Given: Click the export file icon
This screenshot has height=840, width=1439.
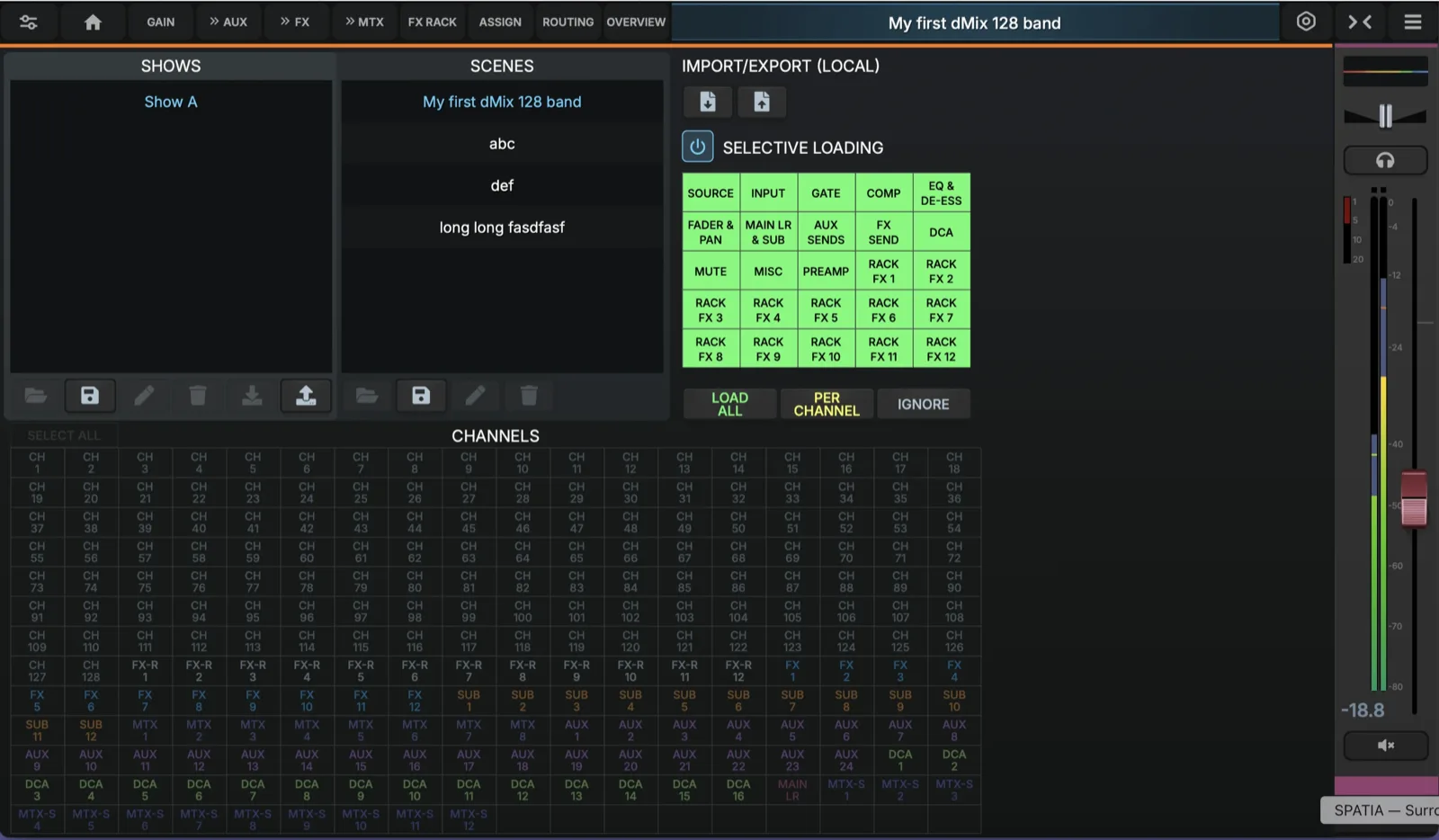Looking at the screenshot, I should point(762,102).
